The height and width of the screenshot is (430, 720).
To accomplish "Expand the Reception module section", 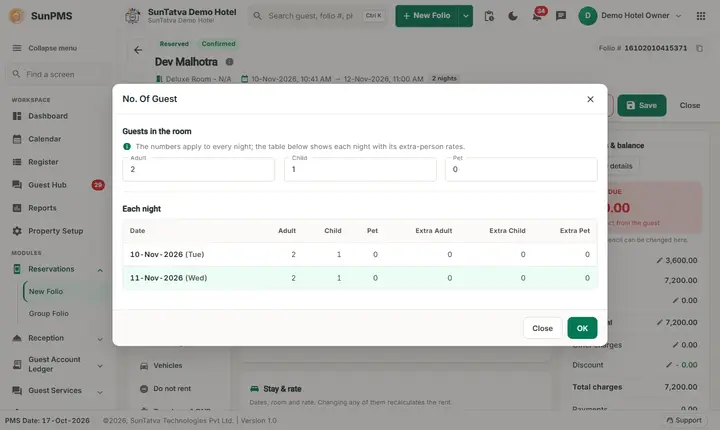I will point(100,339).
